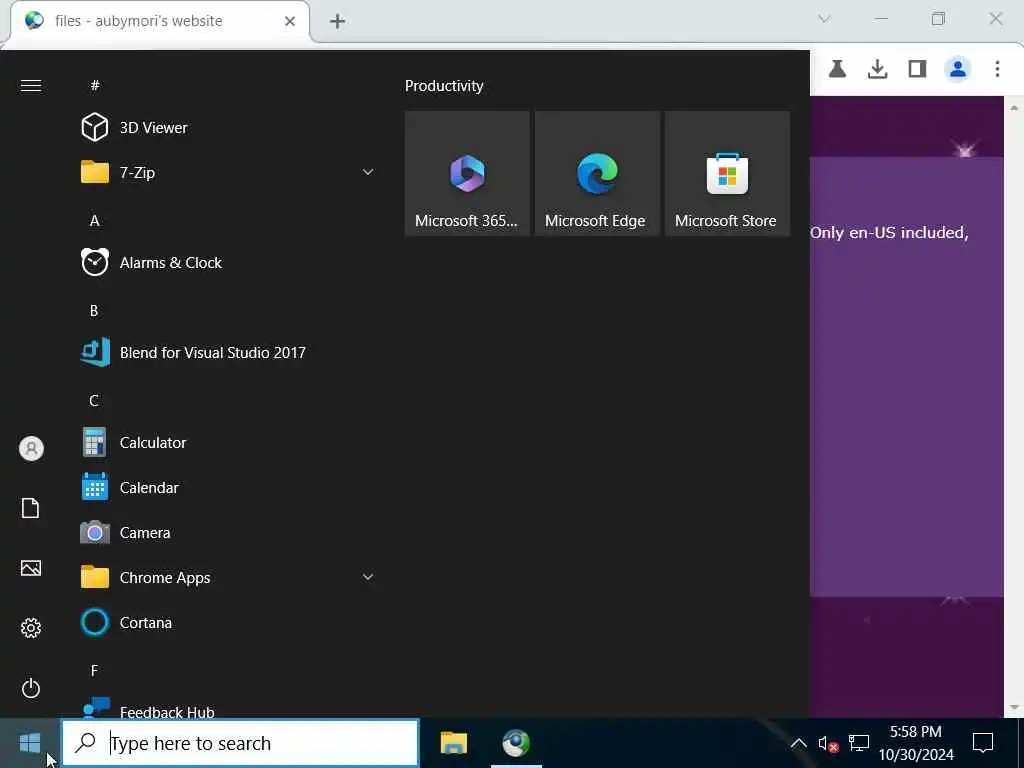Image resolution: width=1024 pixels, height=768 pixels.
Task: Click the B letter group header
Action: 94,311
